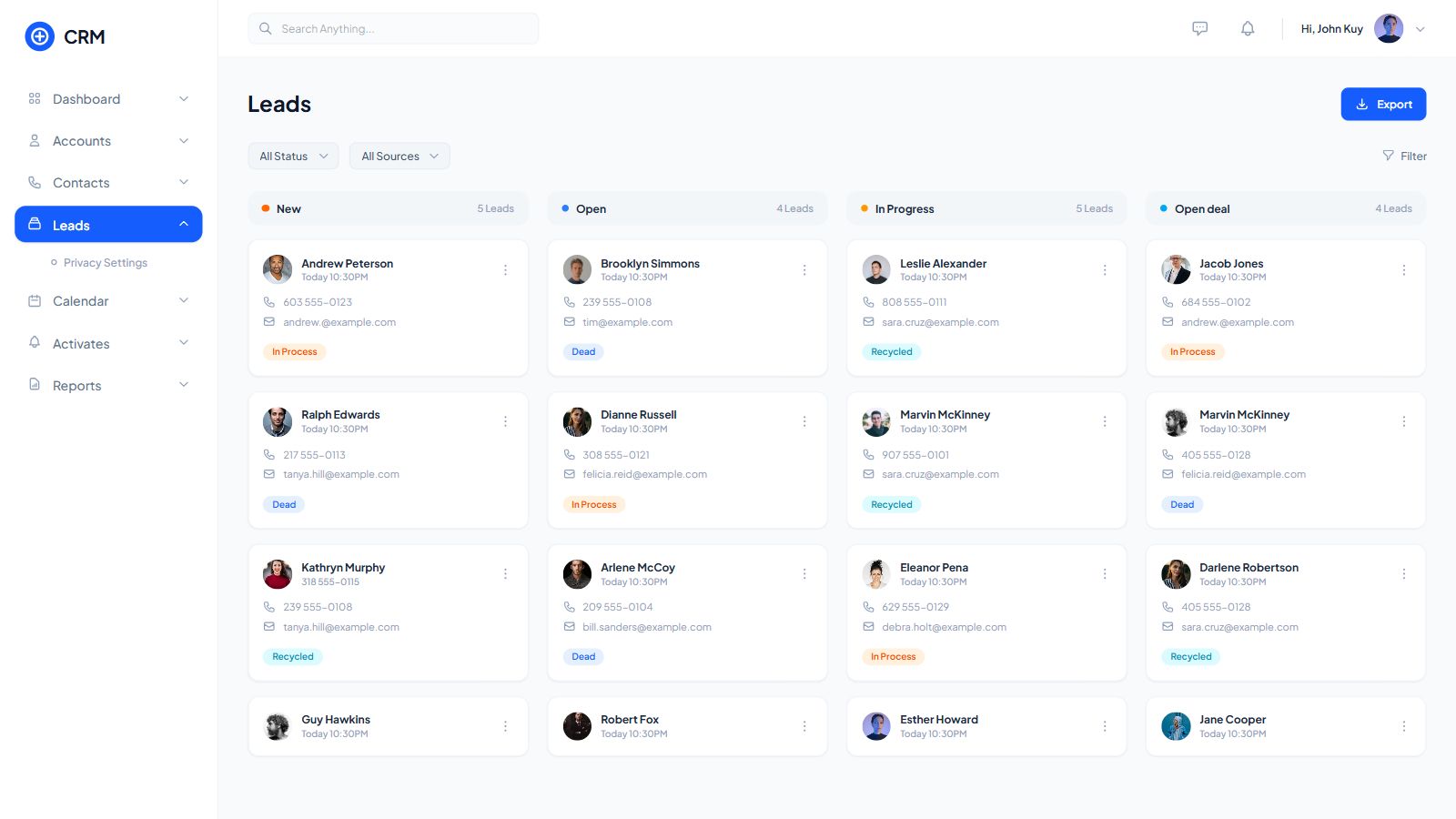
Task: Open Dianne Russell card options menu
Action: 804,421
